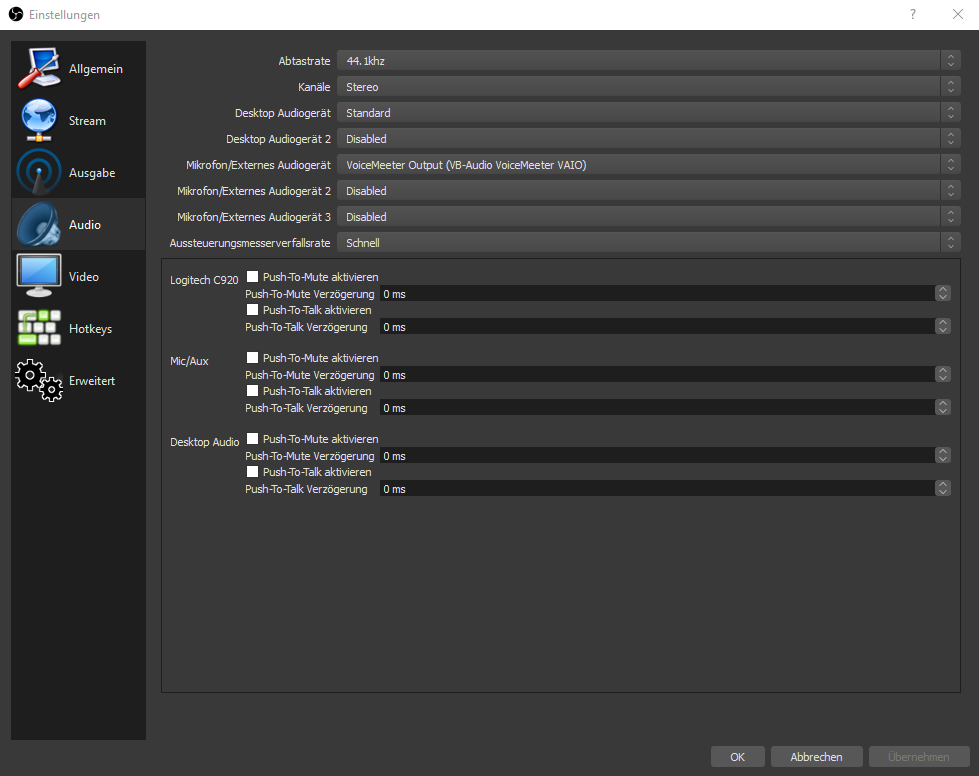The width and height of the screenshot is (979, 776).
Task: Open the Ausgabe broadcast icon
Action: (39, 172)
